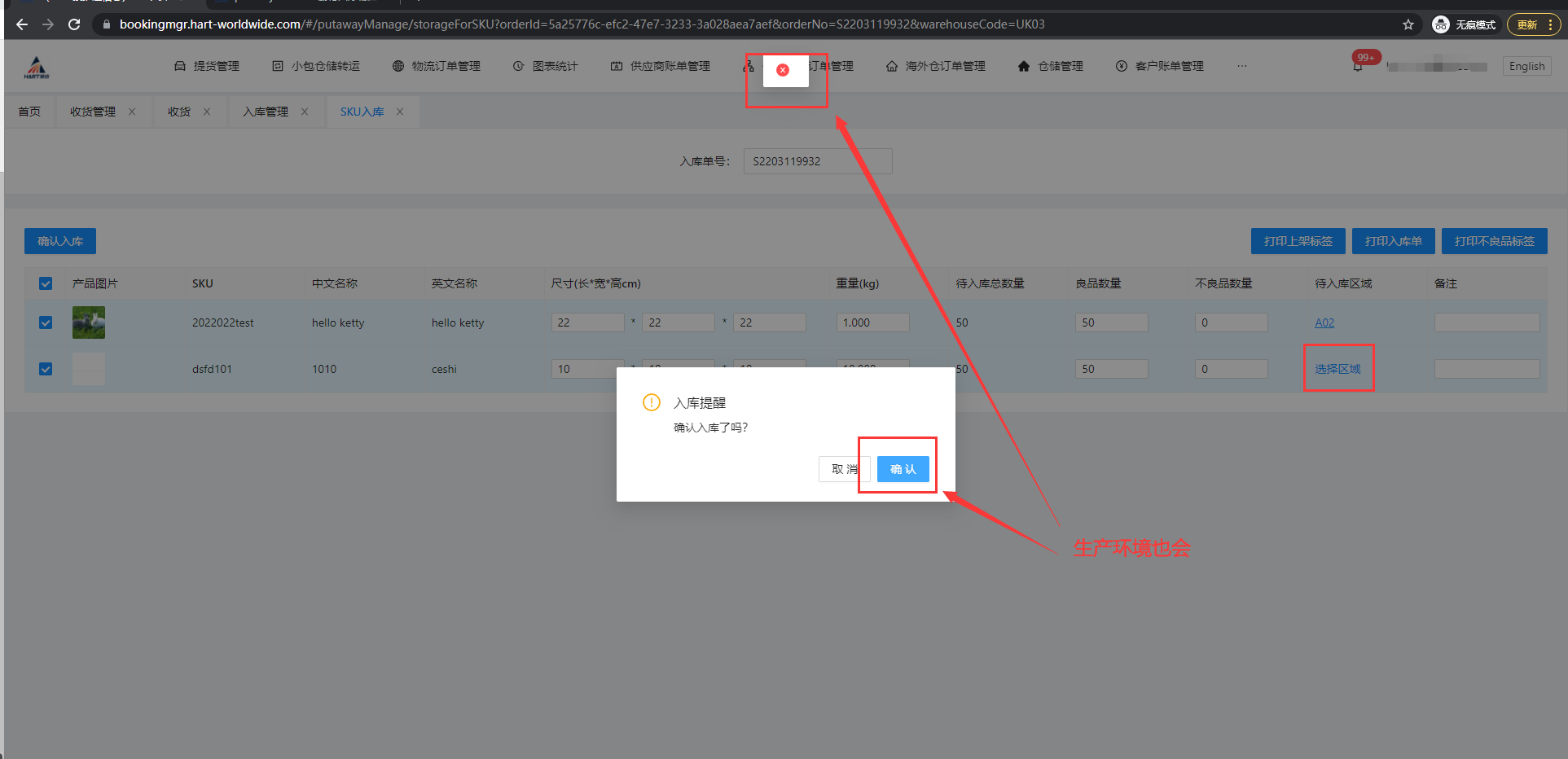Screen dimensions: 1568x759
Task: Open the more menu ellipsis icon
Action: pos(1241,66)
